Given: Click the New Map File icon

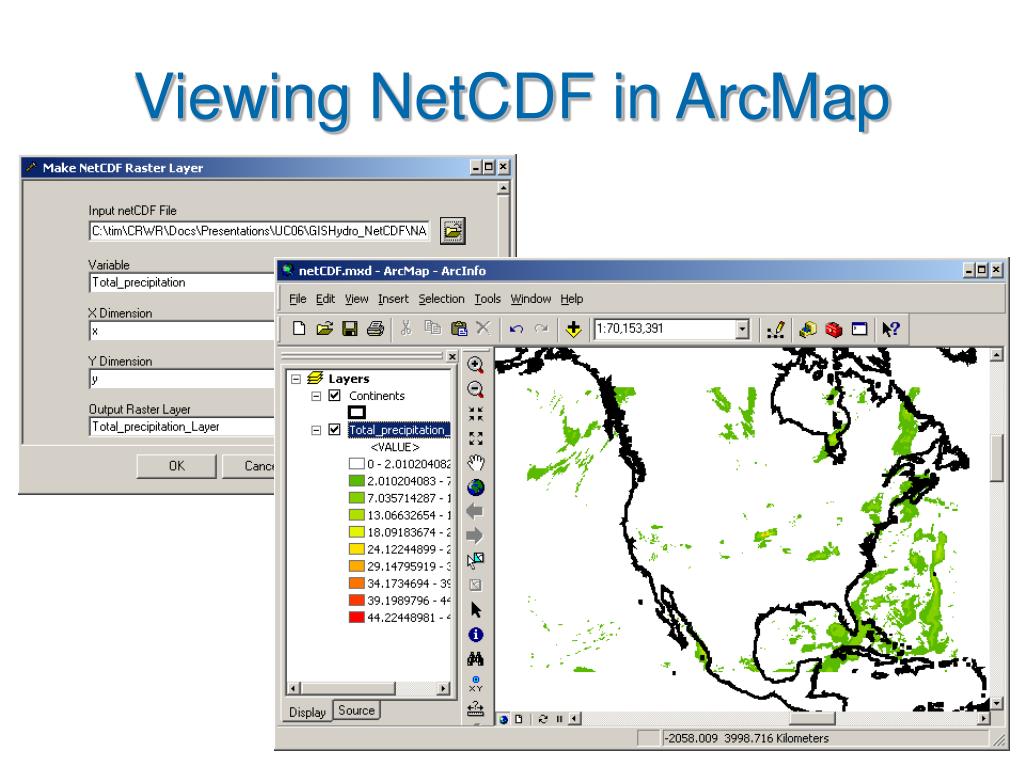Looking at the screenshot, I should click(x=299, y=328).
